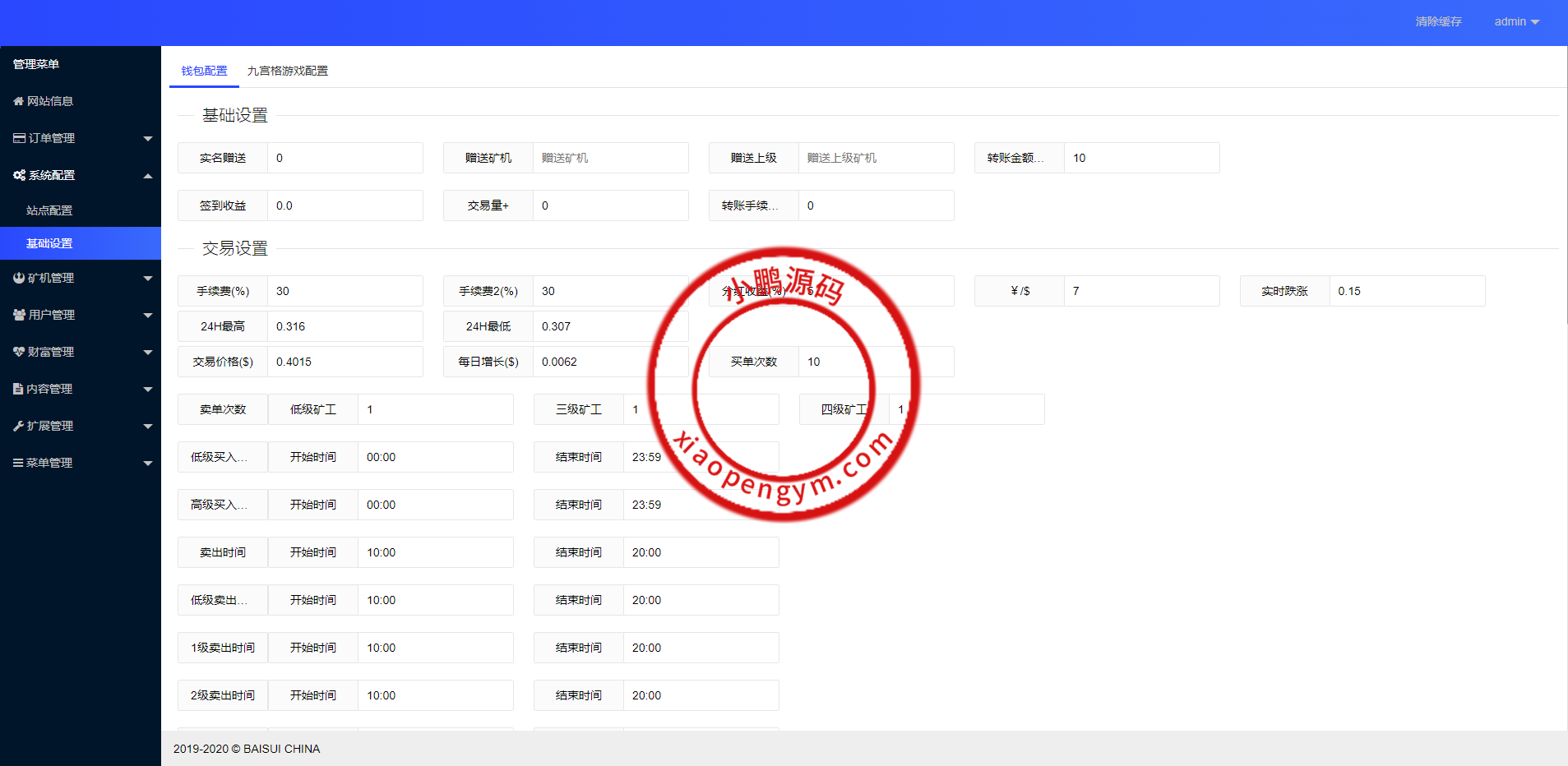Click the users icon beside 用户管理
The width and height of the screenshot is (1568, 766).
pos(19,315)
